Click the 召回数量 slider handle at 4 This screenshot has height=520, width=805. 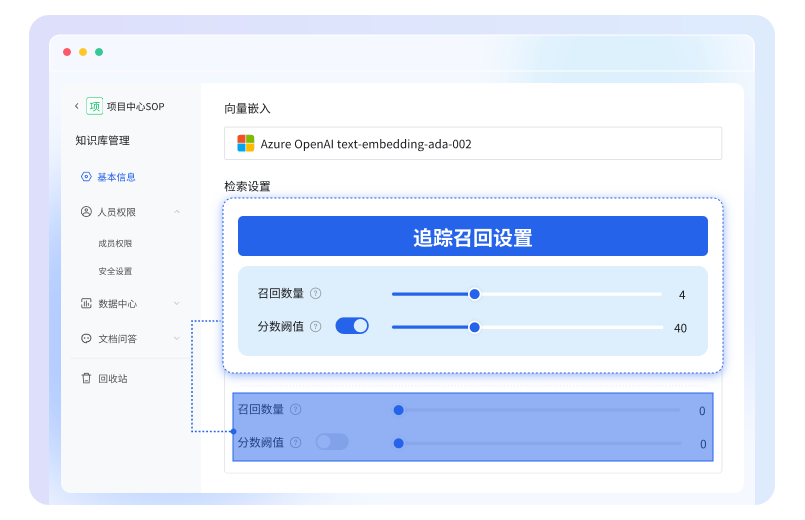[475, 294]
